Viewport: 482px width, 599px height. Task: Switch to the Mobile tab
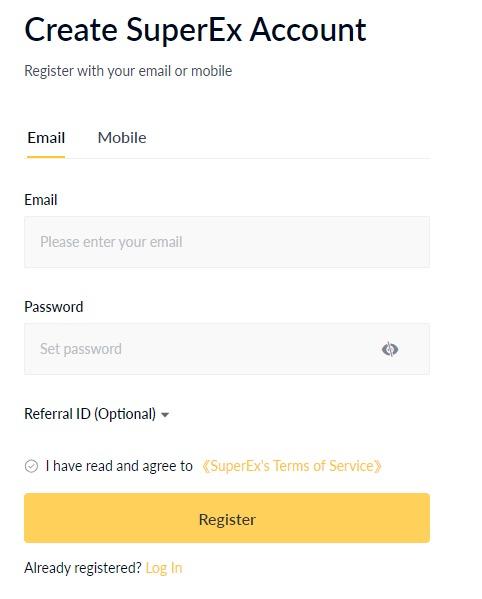coord(122,138)
